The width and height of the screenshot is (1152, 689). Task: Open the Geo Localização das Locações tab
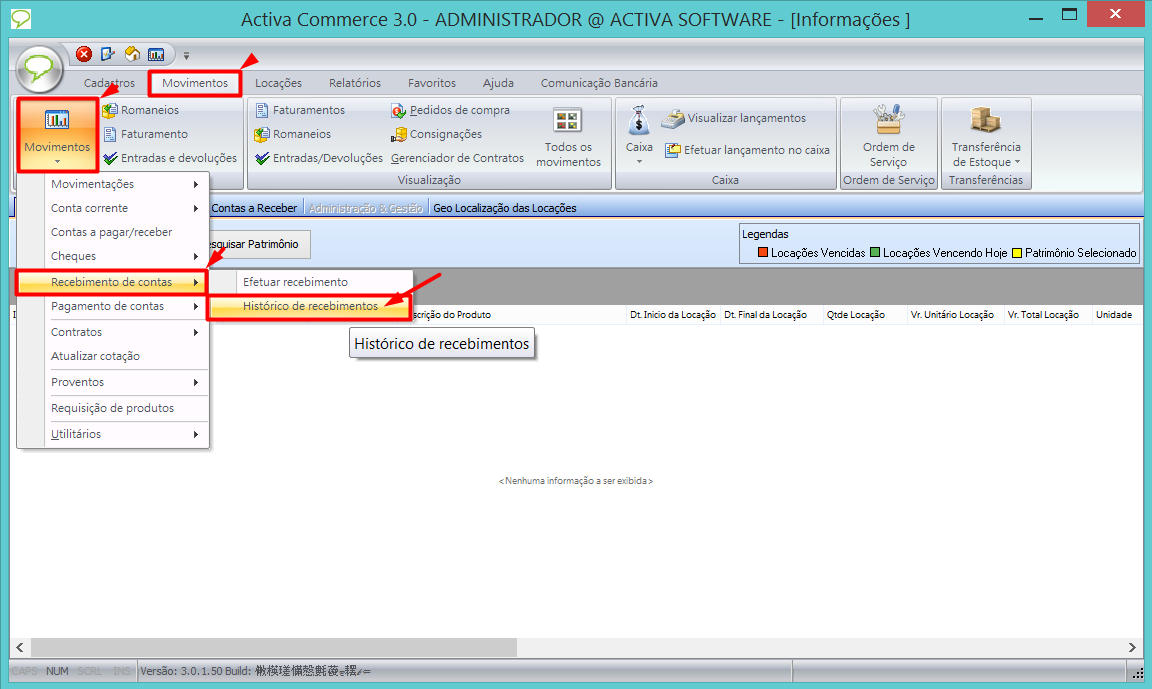505,208
